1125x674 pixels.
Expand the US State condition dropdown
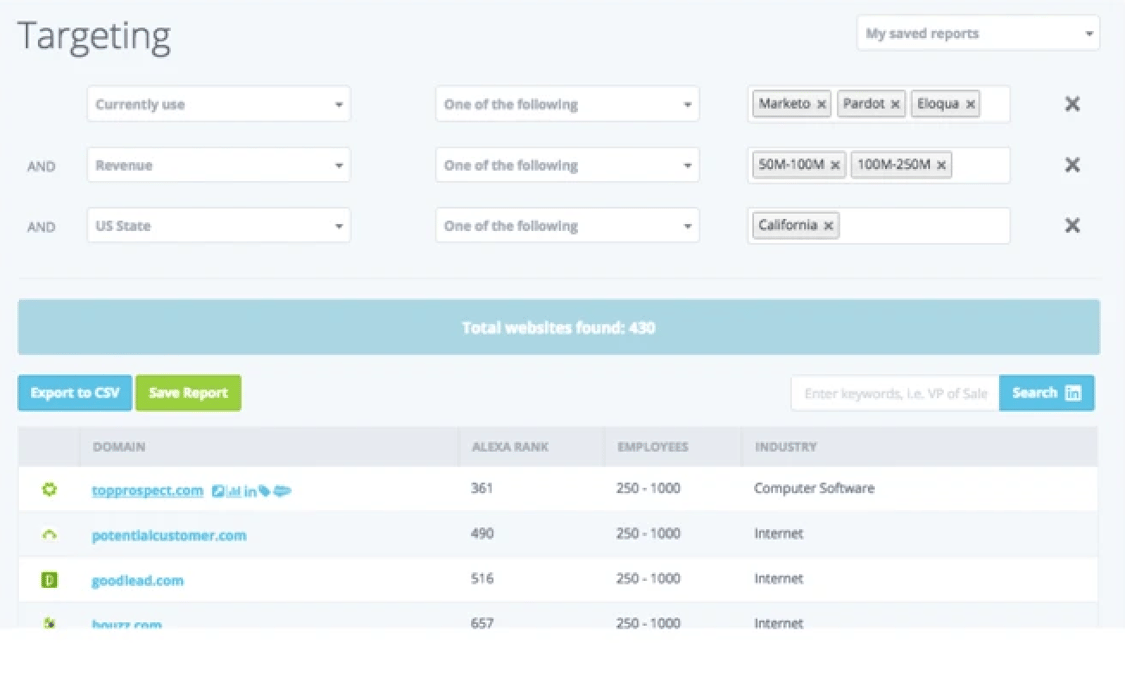[x=566, y=225]
